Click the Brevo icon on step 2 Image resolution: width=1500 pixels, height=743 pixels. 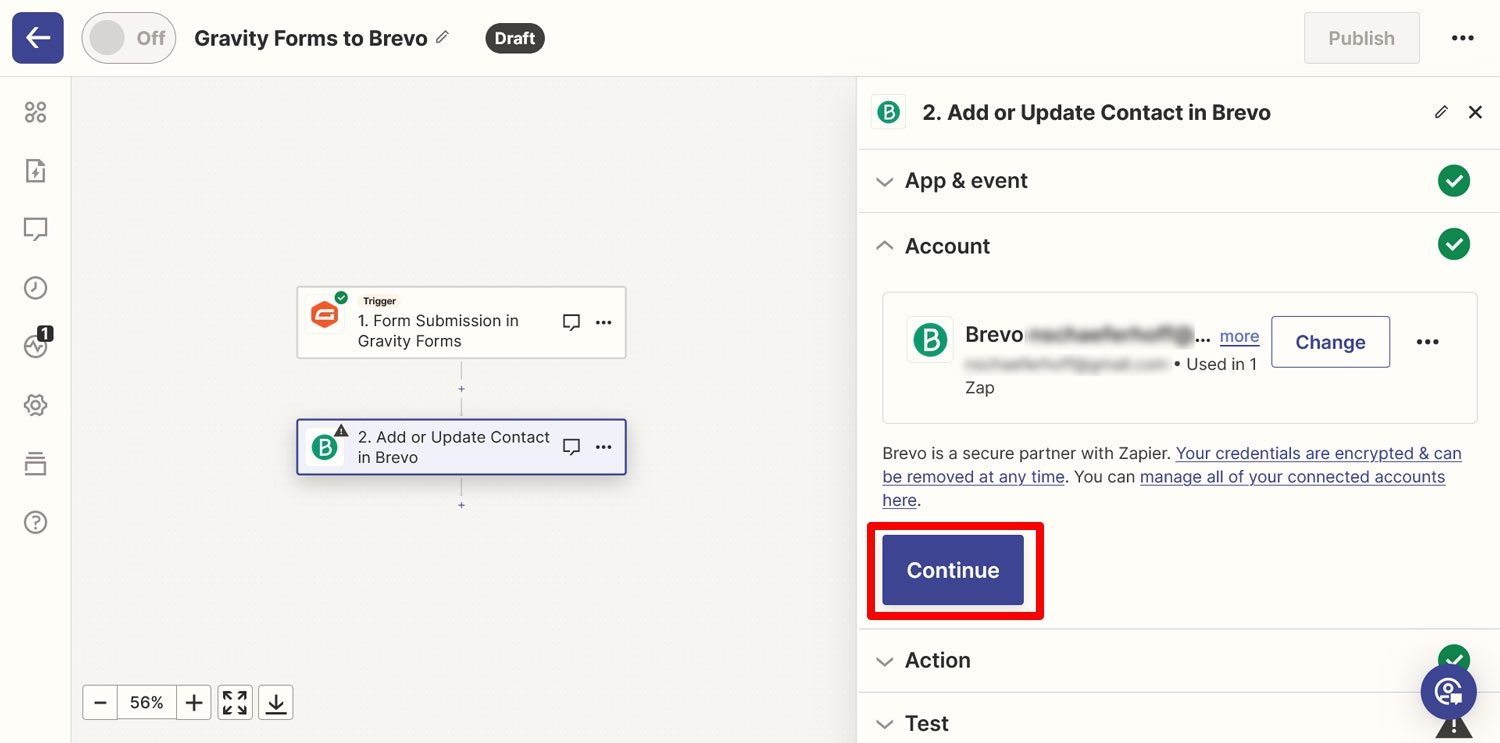pyautogui.click(x=325, y=447)
